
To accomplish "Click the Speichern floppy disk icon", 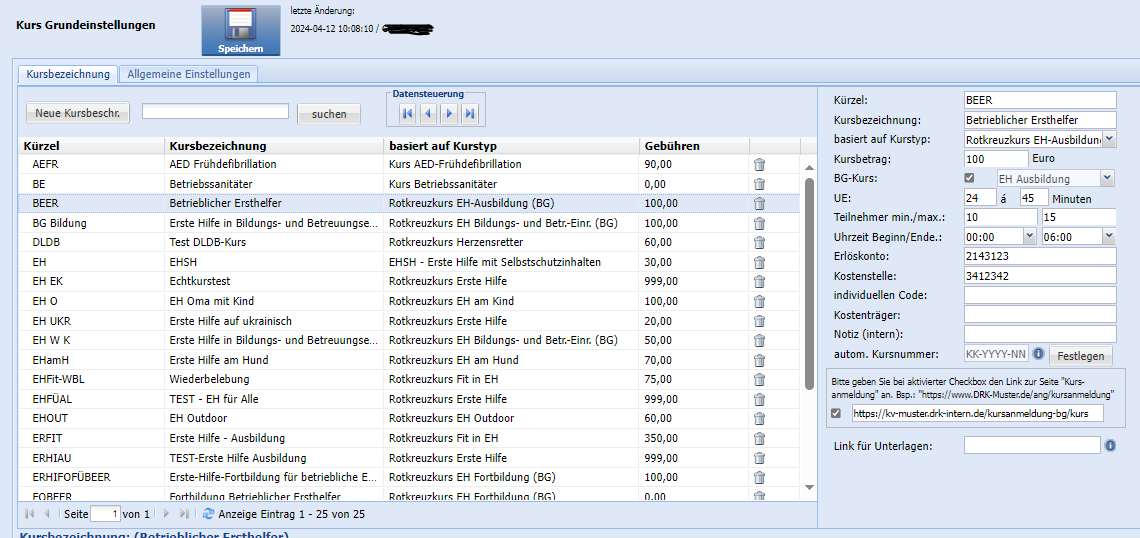I will (240, 24).
